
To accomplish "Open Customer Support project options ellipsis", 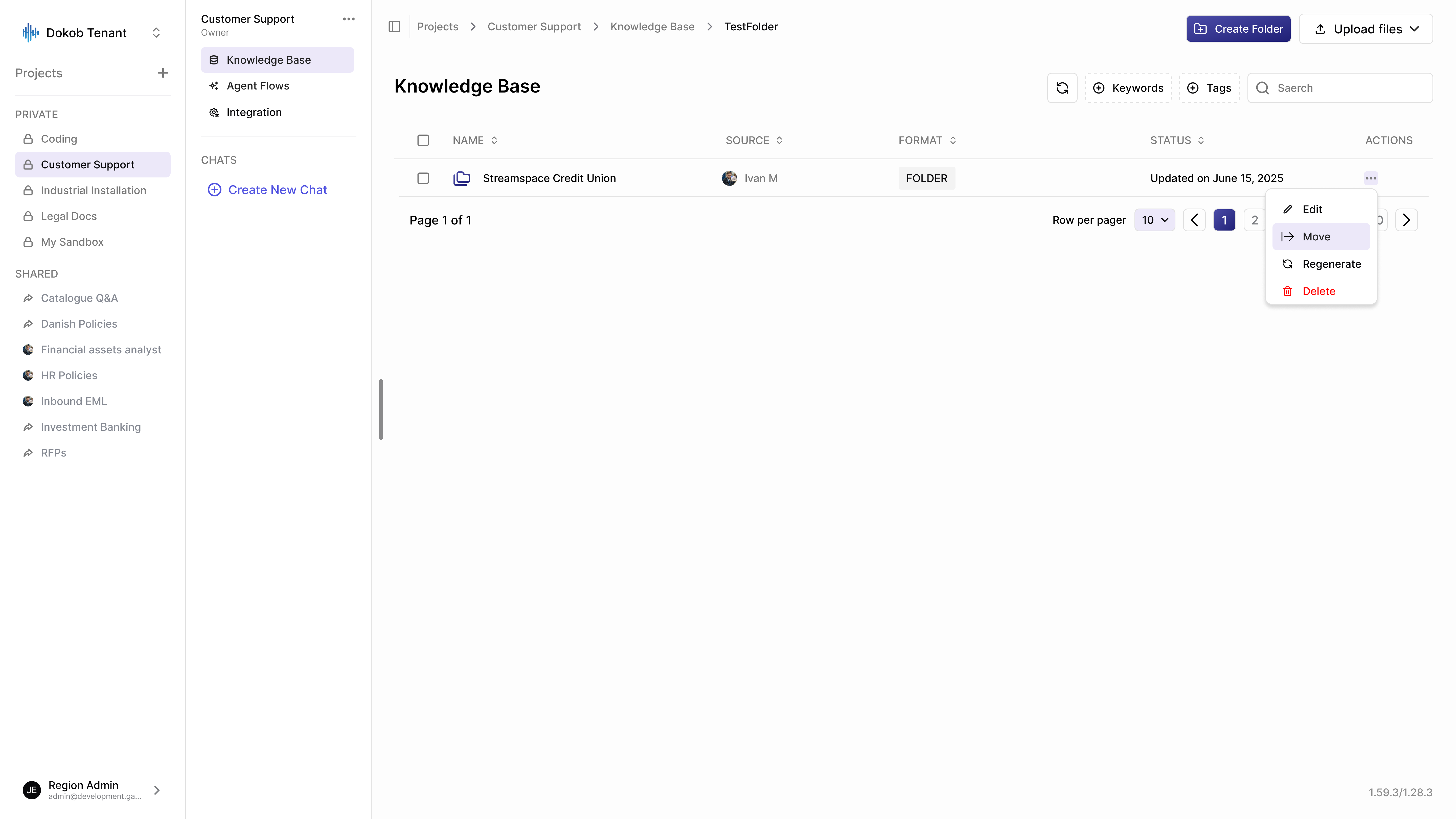I will tap(349, 19).
